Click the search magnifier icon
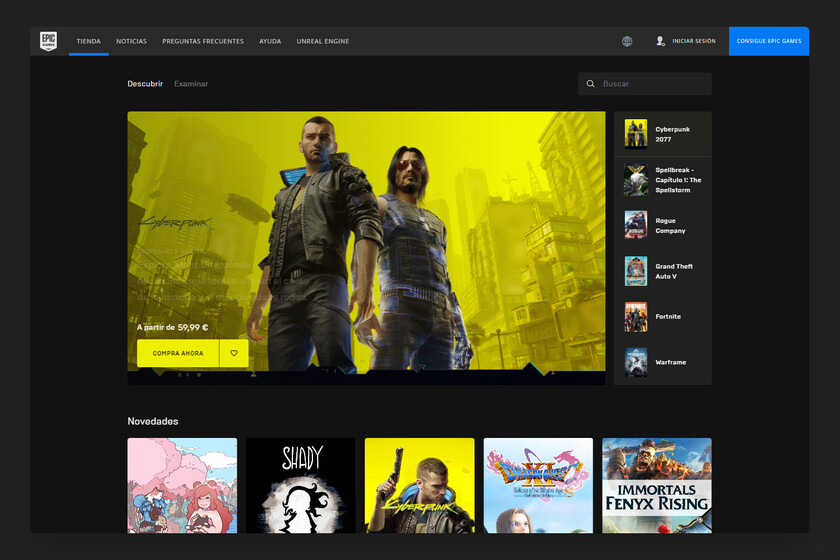Image resolution: width=840 pixels, height=560 pixels. (590, 84)
